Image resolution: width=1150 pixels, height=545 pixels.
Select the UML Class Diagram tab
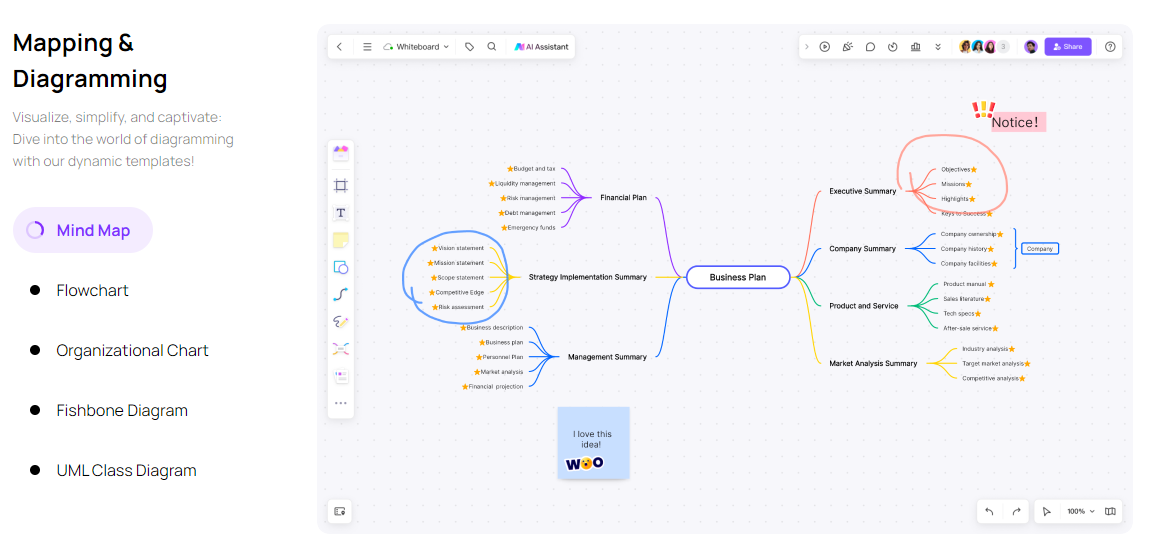click(126, 471)
